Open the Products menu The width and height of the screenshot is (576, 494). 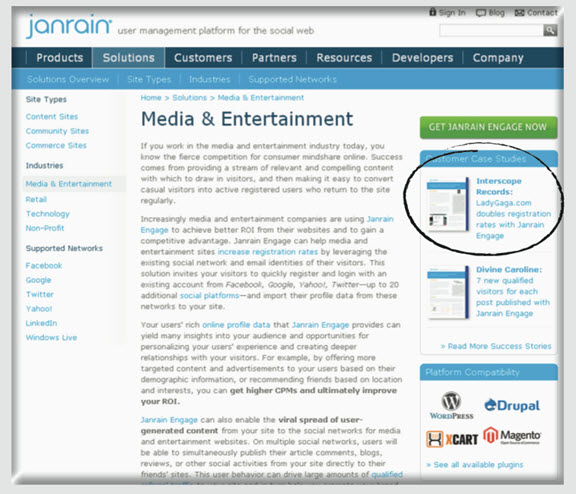pyautogui.click(x=60, y=58)
